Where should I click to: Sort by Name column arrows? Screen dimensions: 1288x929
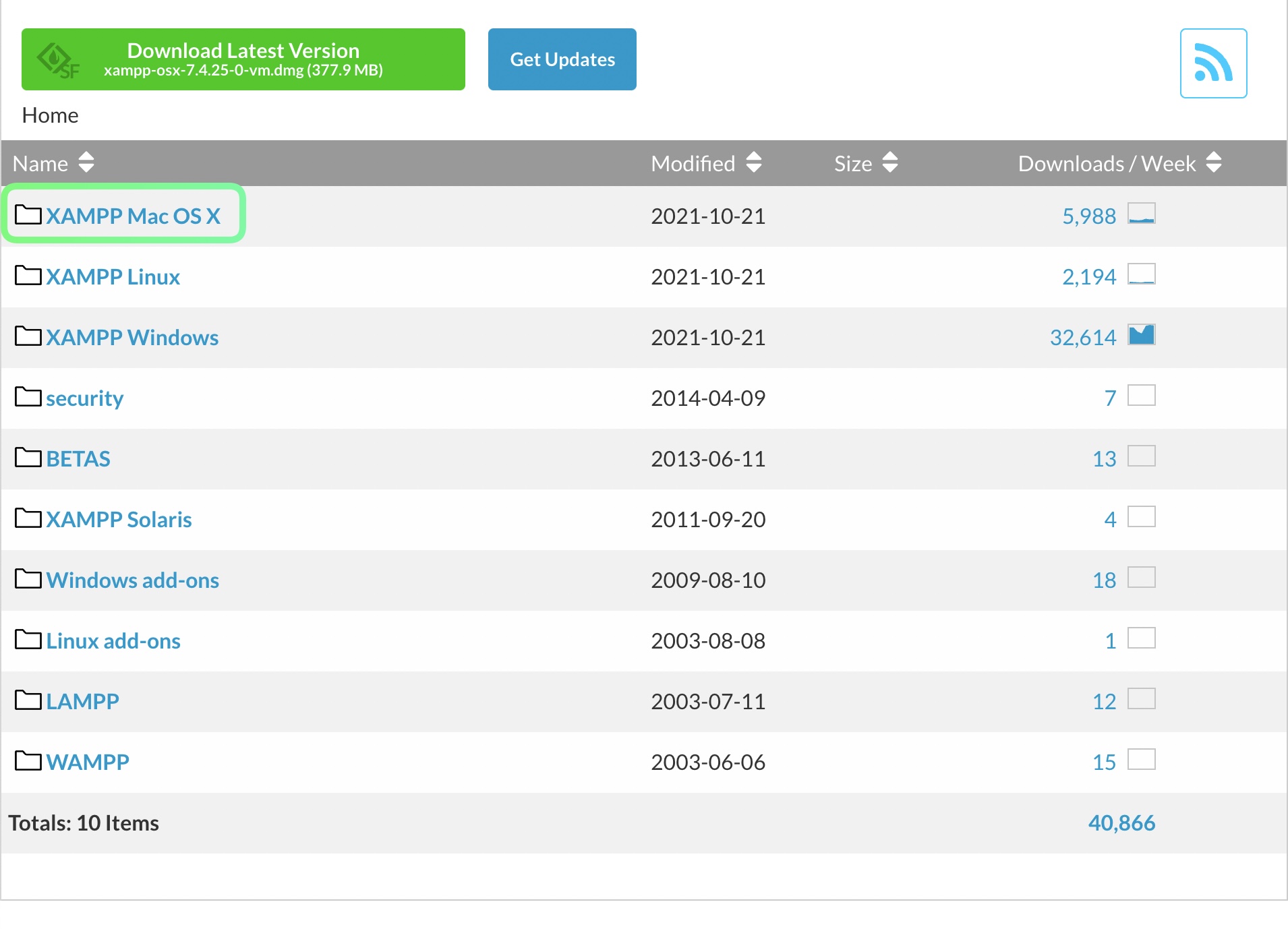86,162
